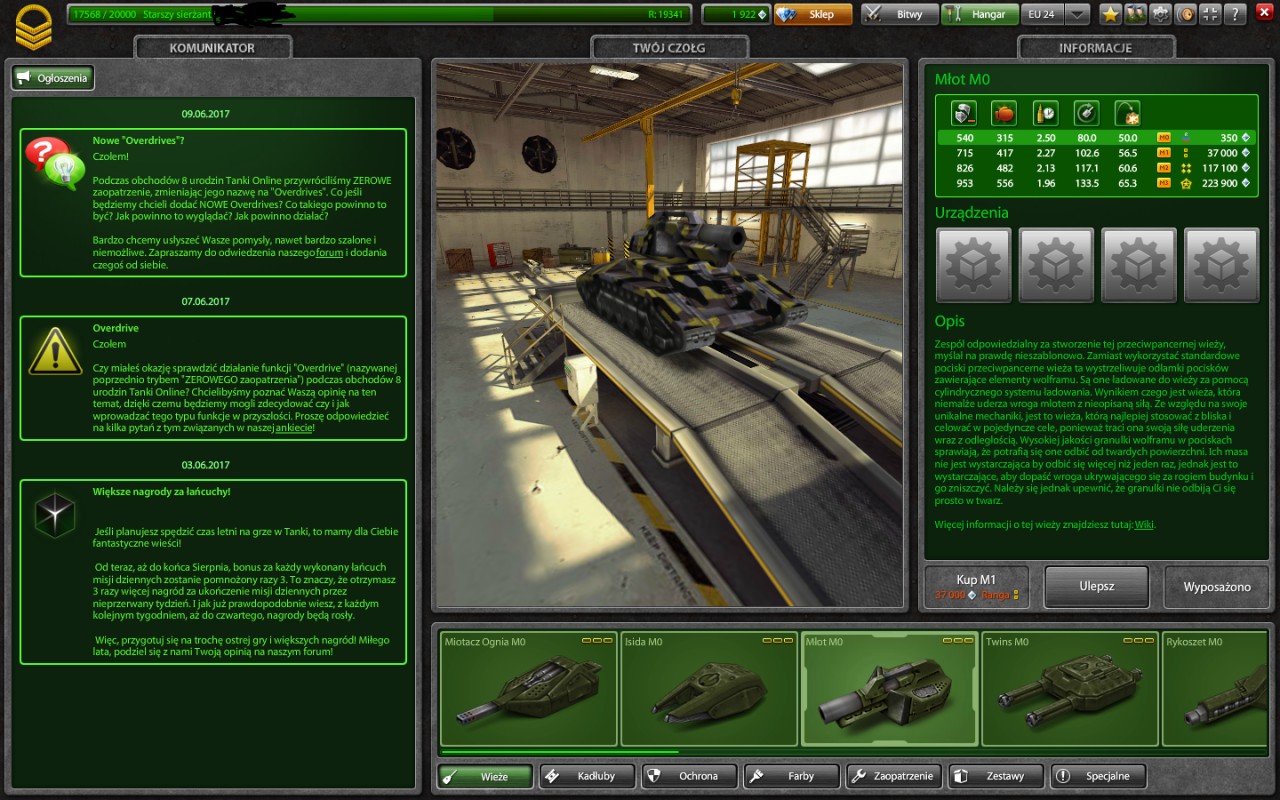Switch to Ochrona protection category
Image resolution: width=1280 pixels, height=800 pixels.
tap(689, 776)
